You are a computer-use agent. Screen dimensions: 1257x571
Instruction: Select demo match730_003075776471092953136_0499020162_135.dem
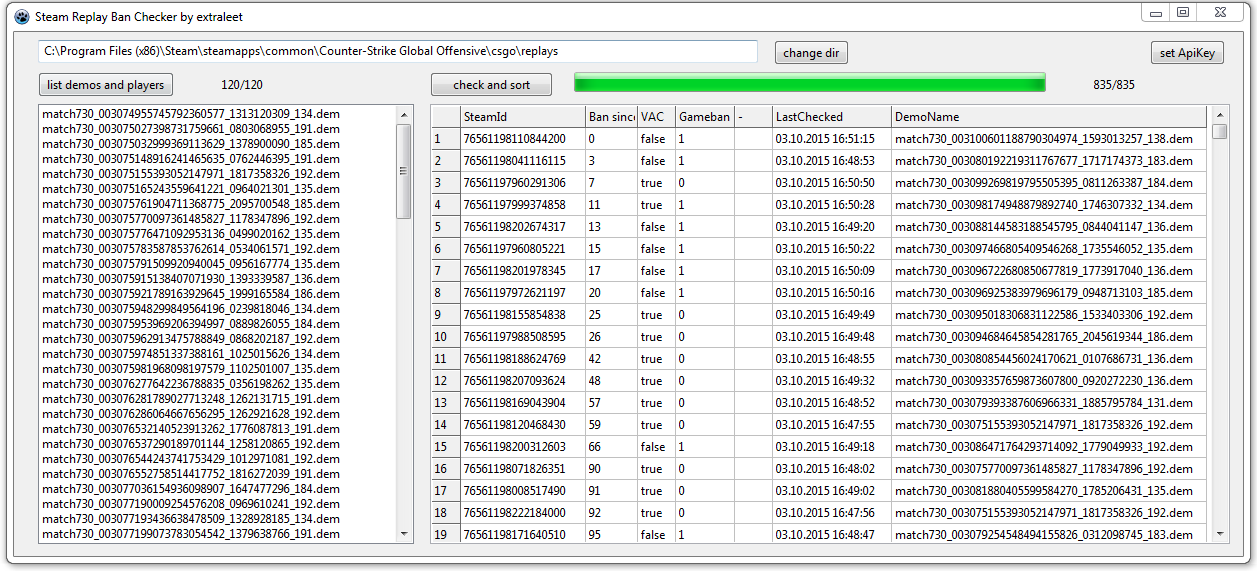point(191,234)
